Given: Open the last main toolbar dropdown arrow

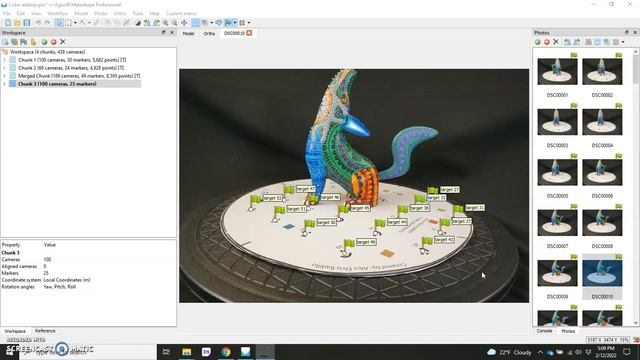Looking at the screenshot, I should (x=249, y=23).
